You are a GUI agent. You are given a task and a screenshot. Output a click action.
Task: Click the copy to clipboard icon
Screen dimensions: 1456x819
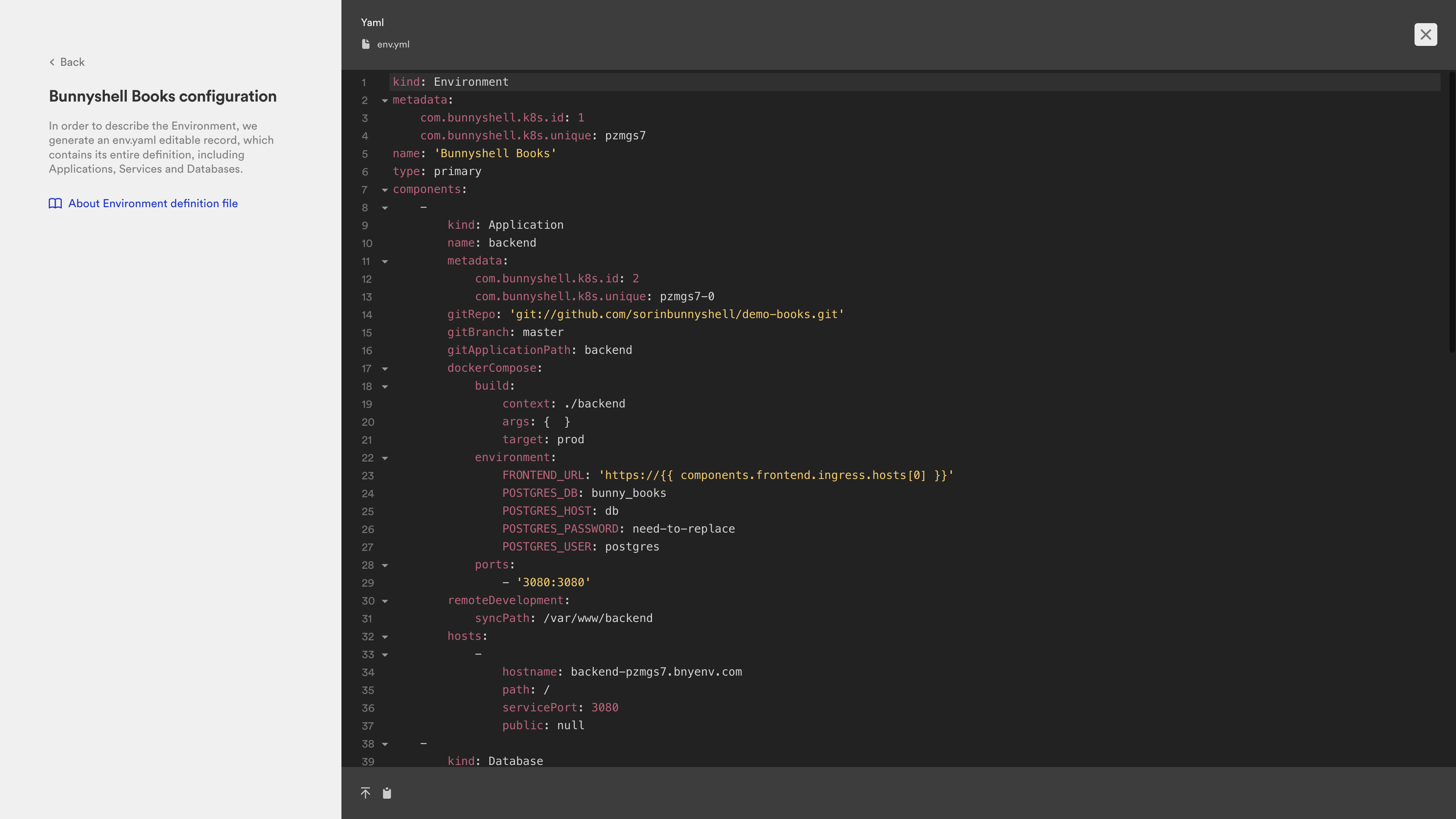387,793
